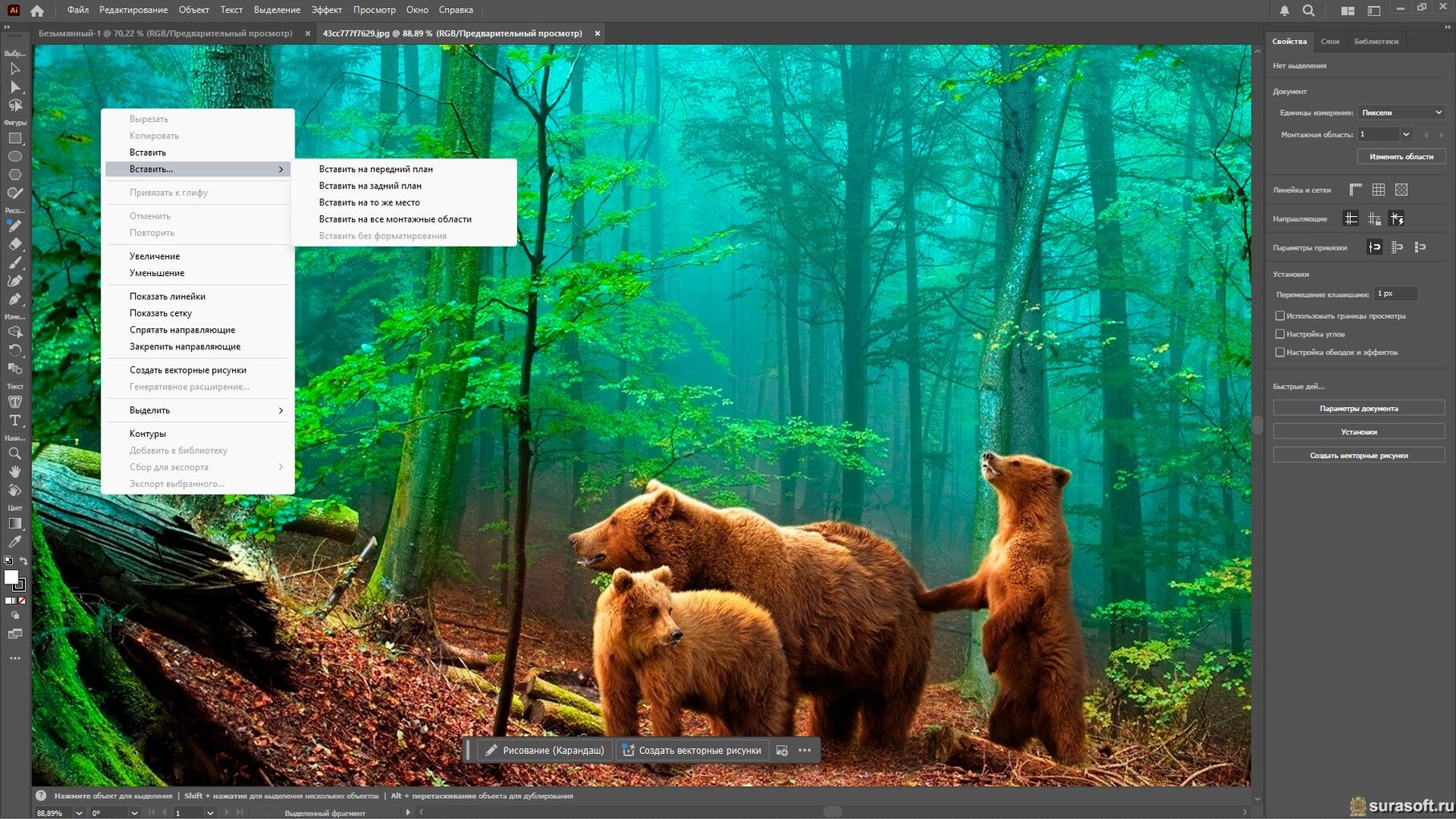
Task: Select the Type tool
Action: 14,420
